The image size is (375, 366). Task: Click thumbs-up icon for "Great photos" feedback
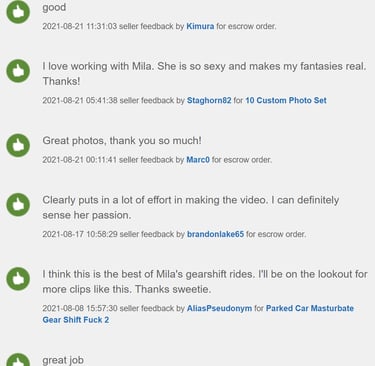[x=18, y=145]
